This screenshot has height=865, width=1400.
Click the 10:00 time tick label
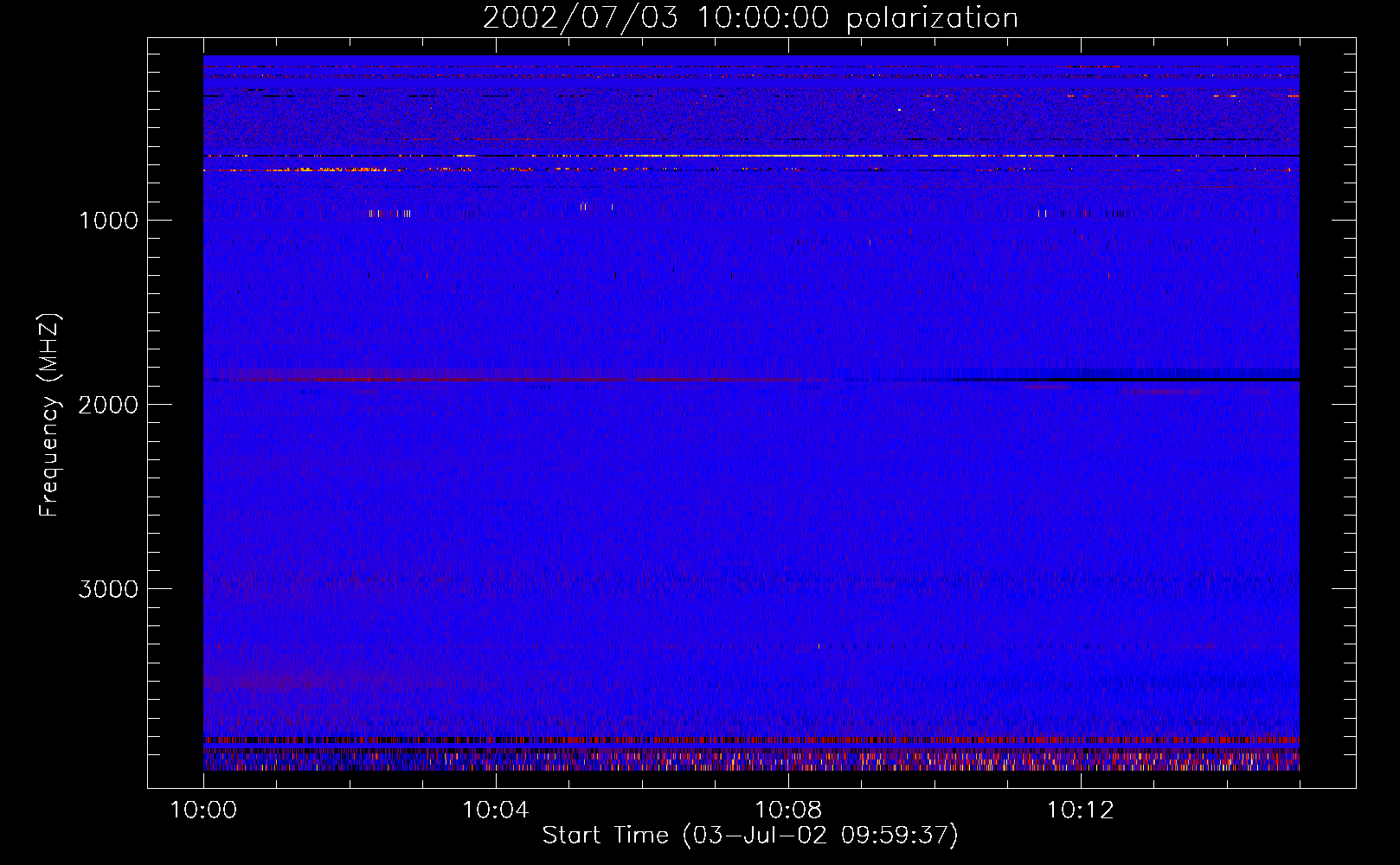point(203,811)
